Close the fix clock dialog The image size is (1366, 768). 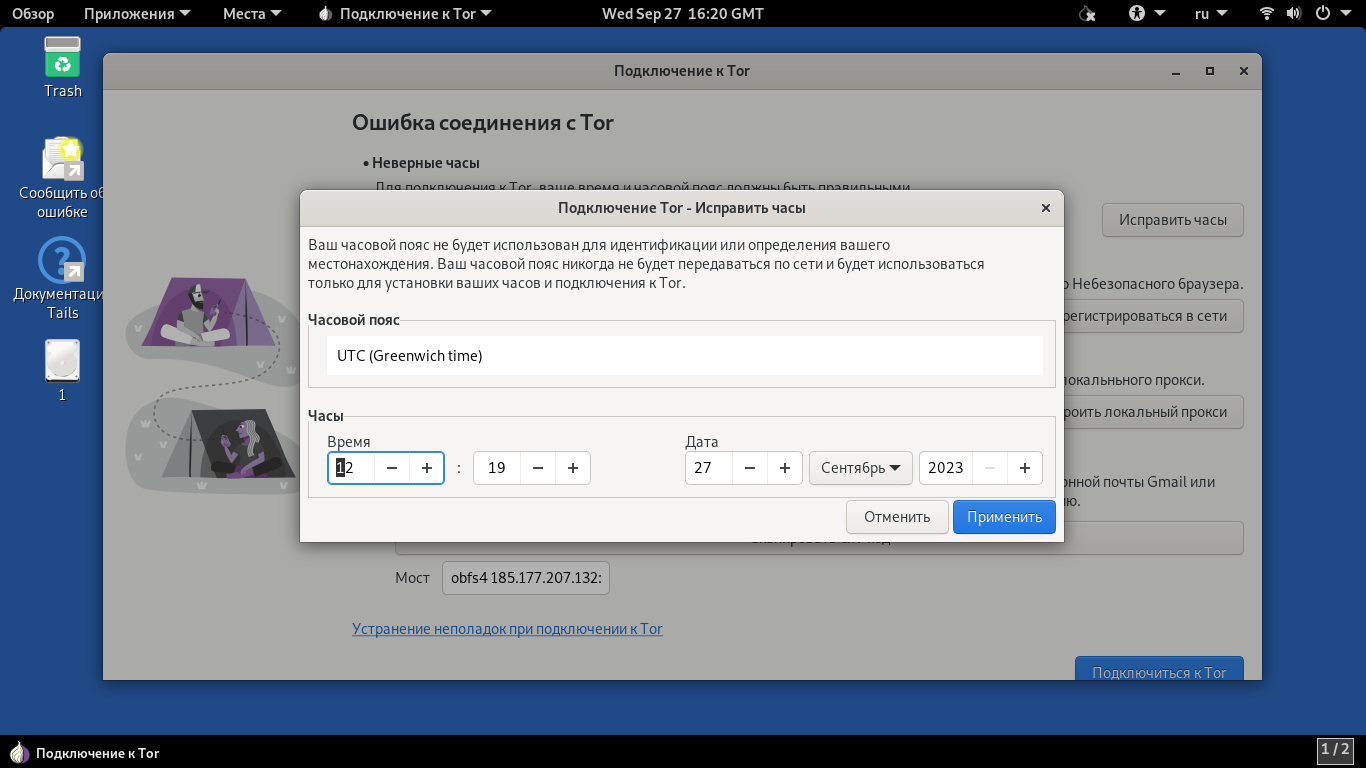coord(1046,208)
